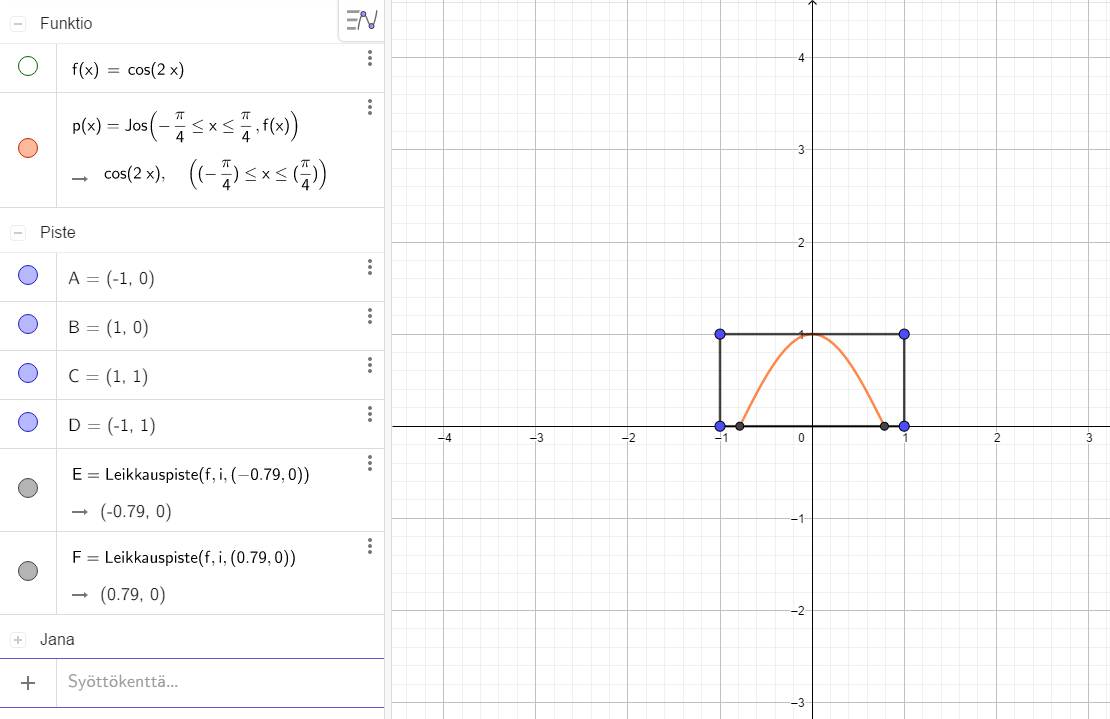Image resolution: width=1110 pixels, height=719 pixels.
Task: Open more options for intersection point F
Action: click(x=370, y=546)
